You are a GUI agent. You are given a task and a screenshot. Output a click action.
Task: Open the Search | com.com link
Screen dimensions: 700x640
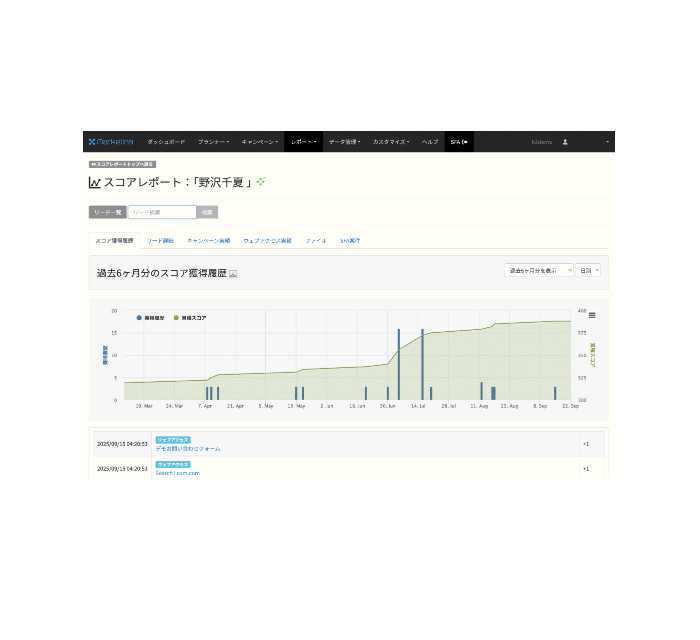point(178,473)
